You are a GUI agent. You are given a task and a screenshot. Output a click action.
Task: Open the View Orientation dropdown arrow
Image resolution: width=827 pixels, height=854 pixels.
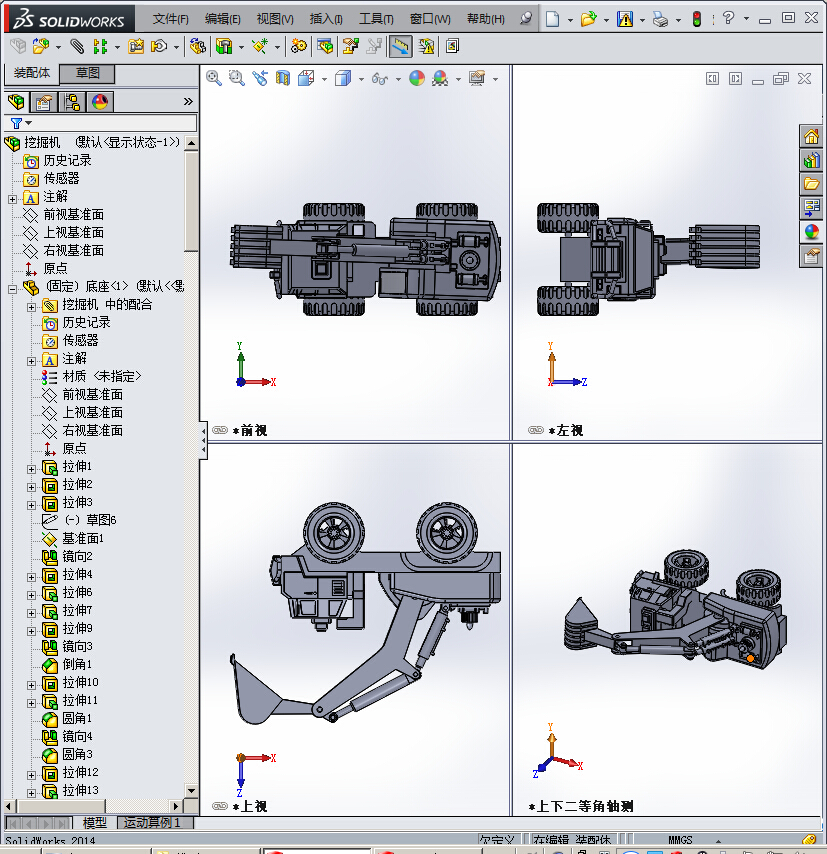pos(324,80)
